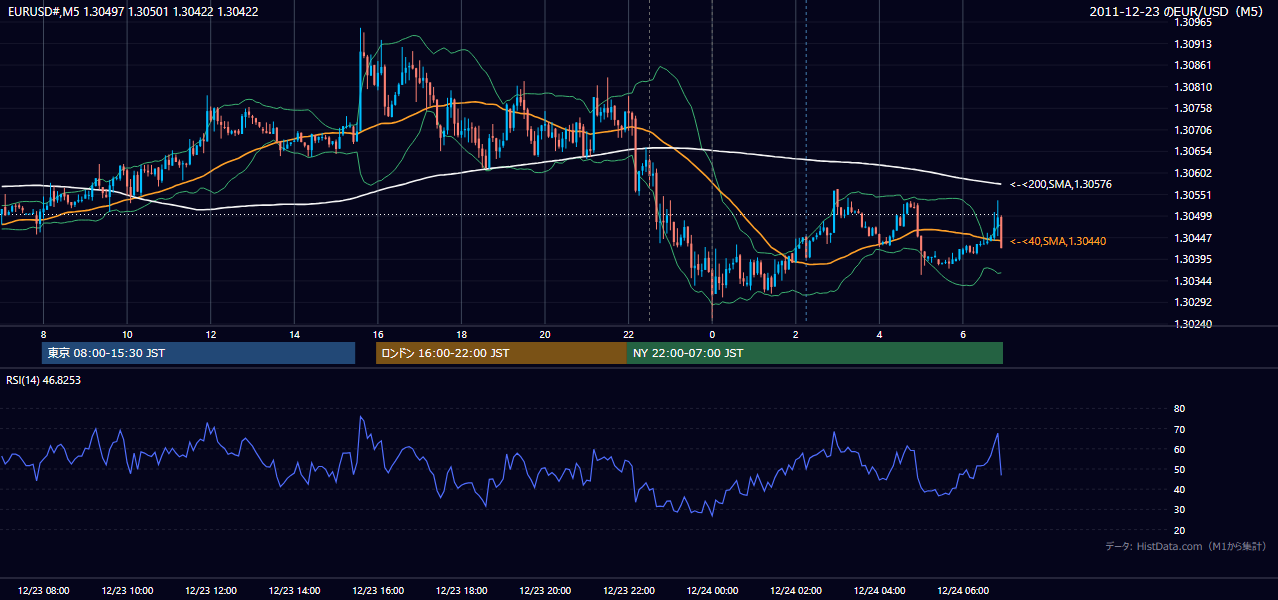Click the 12/23 20:00 time label
The width and height of the screenshot is (1278, 600).
click(545, 590)
